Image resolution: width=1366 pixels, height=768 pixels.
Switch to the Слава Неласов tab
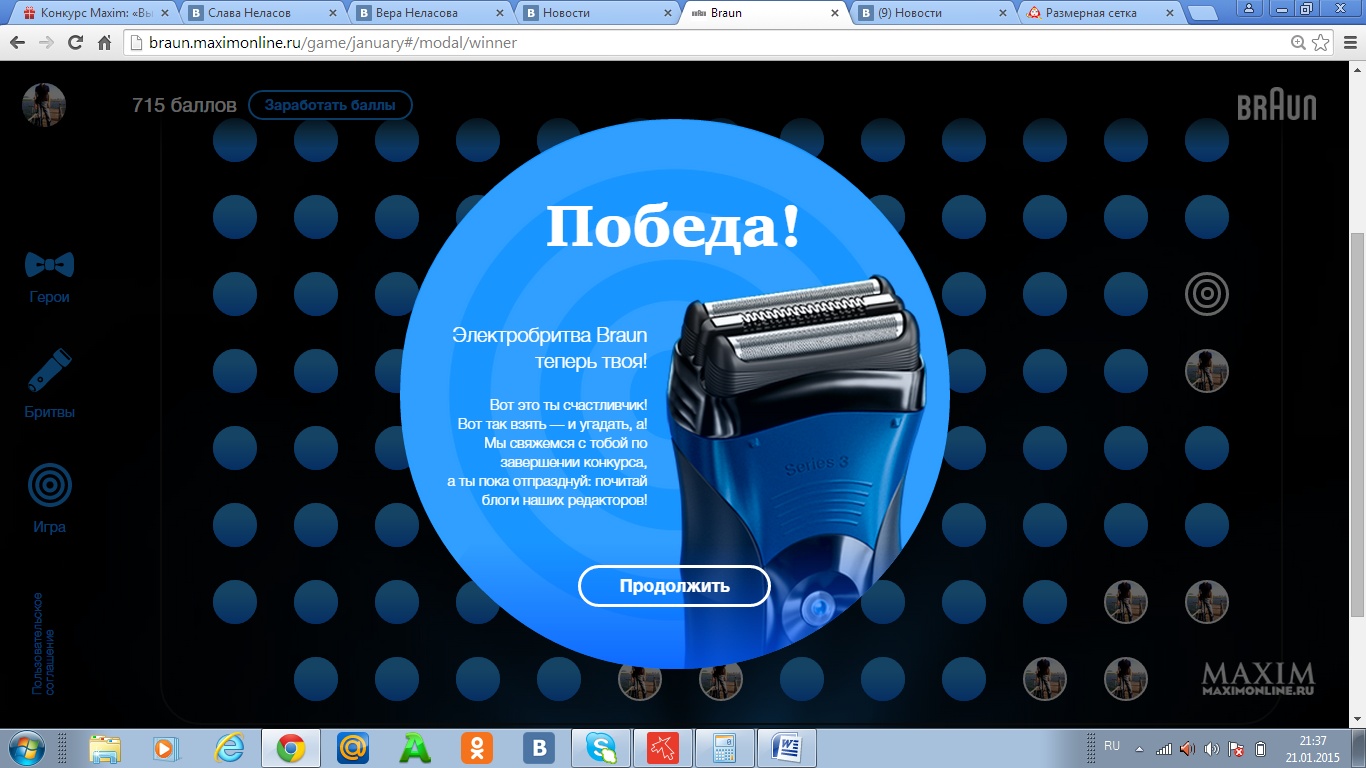pos(260,13)
